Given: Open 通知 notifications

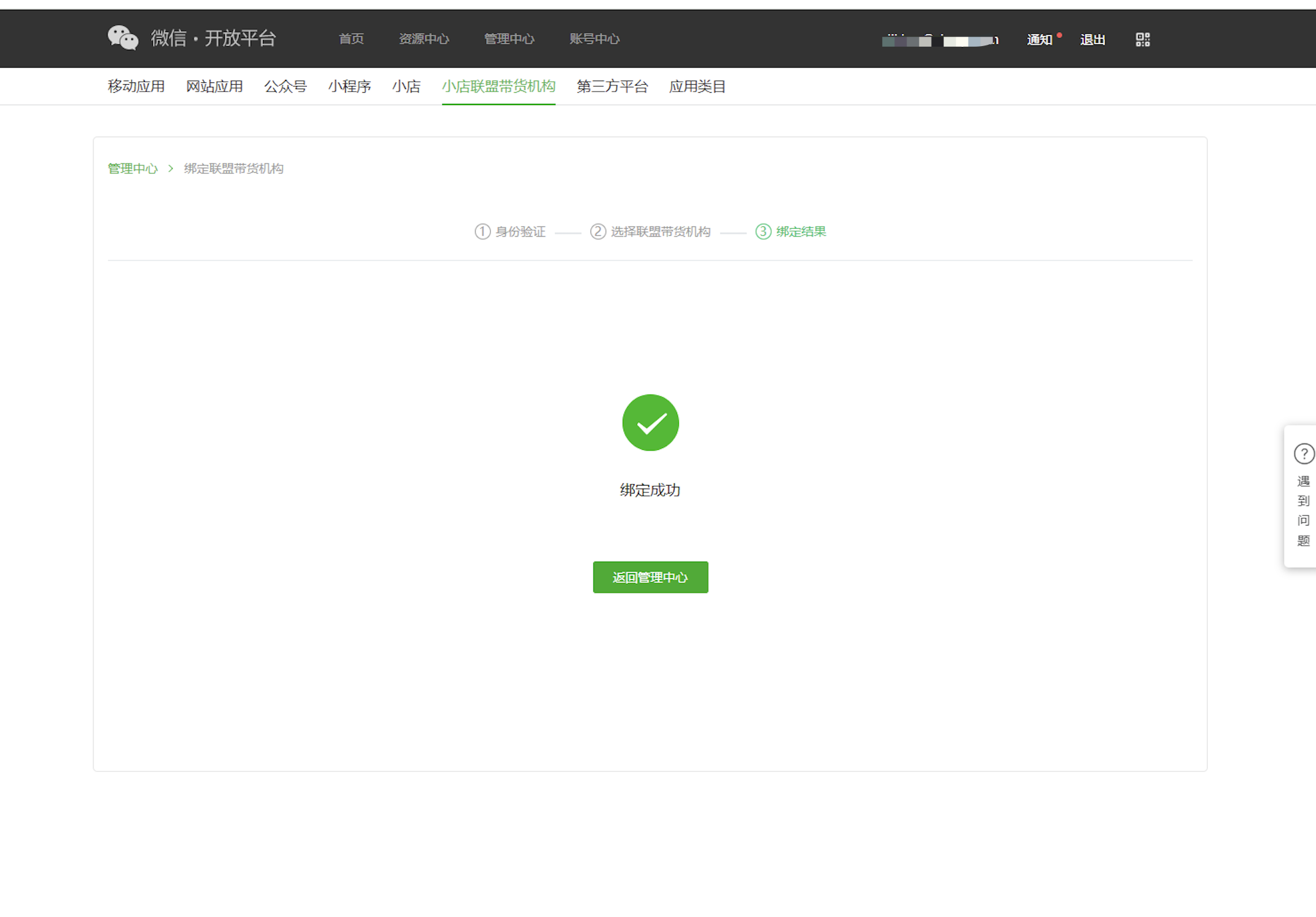Looking at the screenshot, I should 1040,40.
